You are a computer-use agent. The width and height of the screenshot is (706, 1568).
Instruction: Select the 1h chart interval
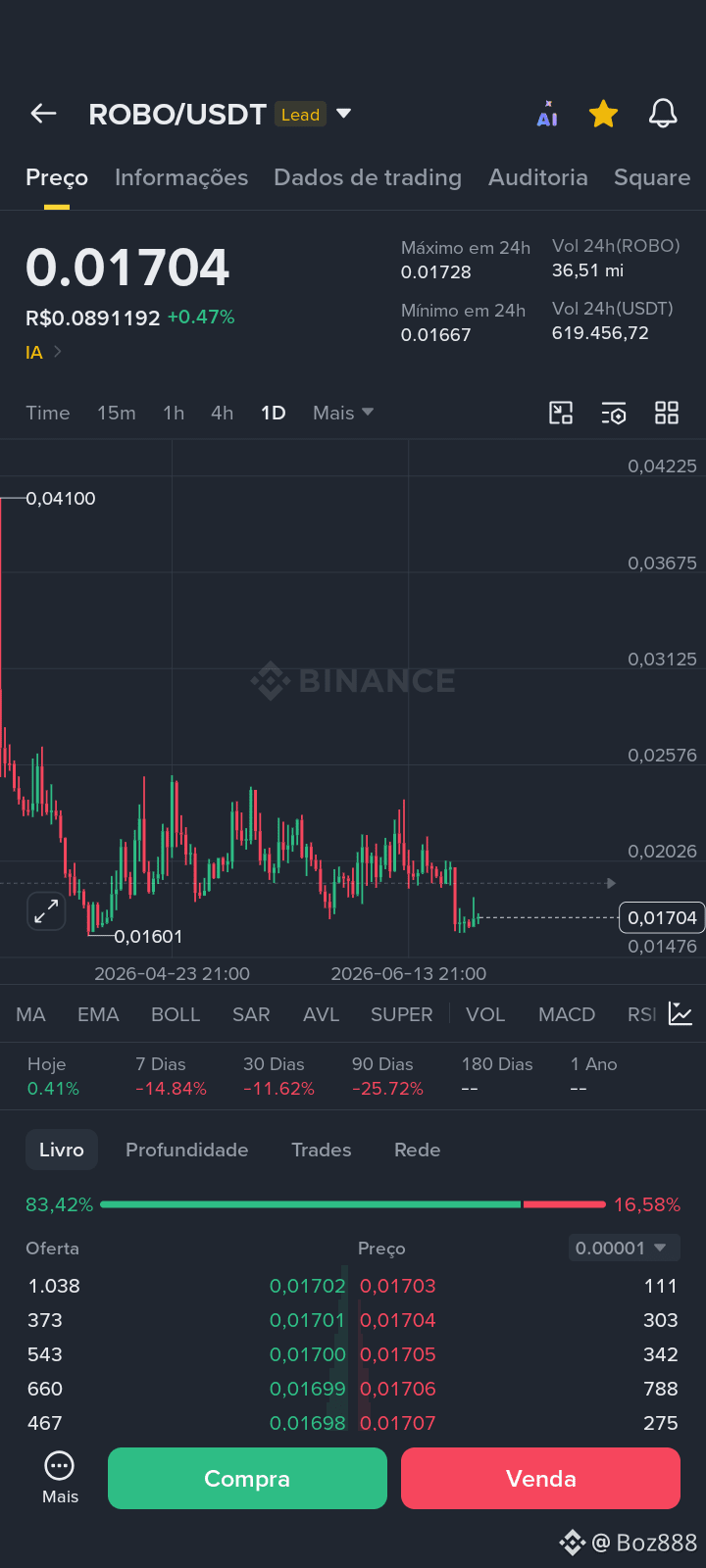174,413
